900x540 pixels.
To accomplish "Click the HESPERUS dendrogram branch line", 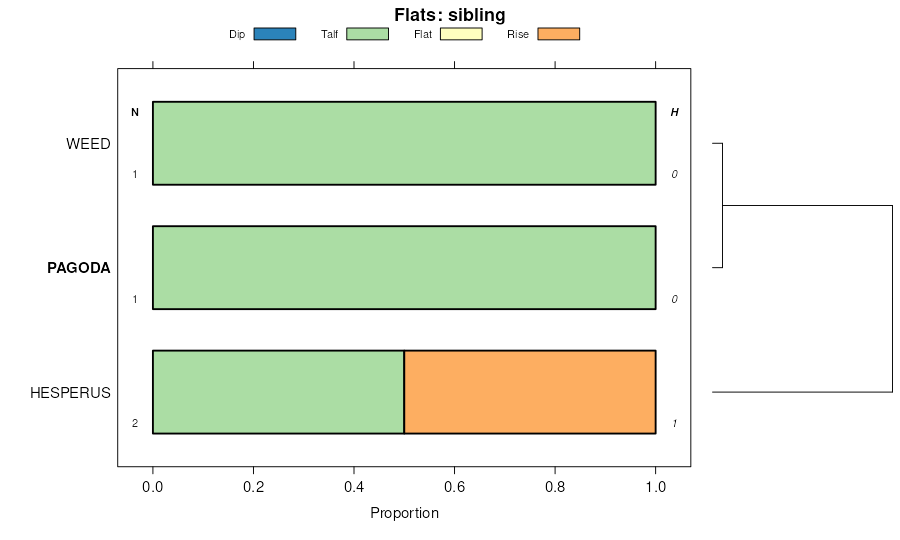I will [x=800, y=392].
